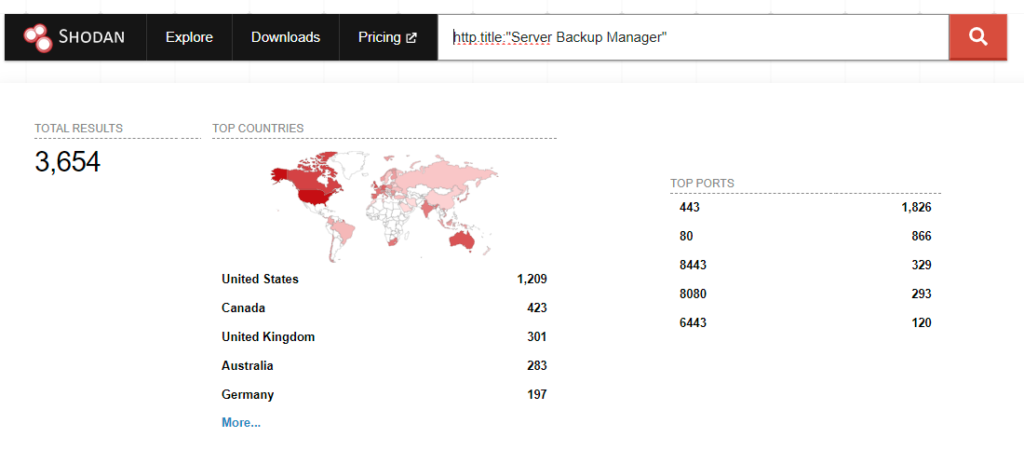Click the port 443 count 1,826
The width and height of the screenshot is (1024, 451).
(x=916, y=208)
